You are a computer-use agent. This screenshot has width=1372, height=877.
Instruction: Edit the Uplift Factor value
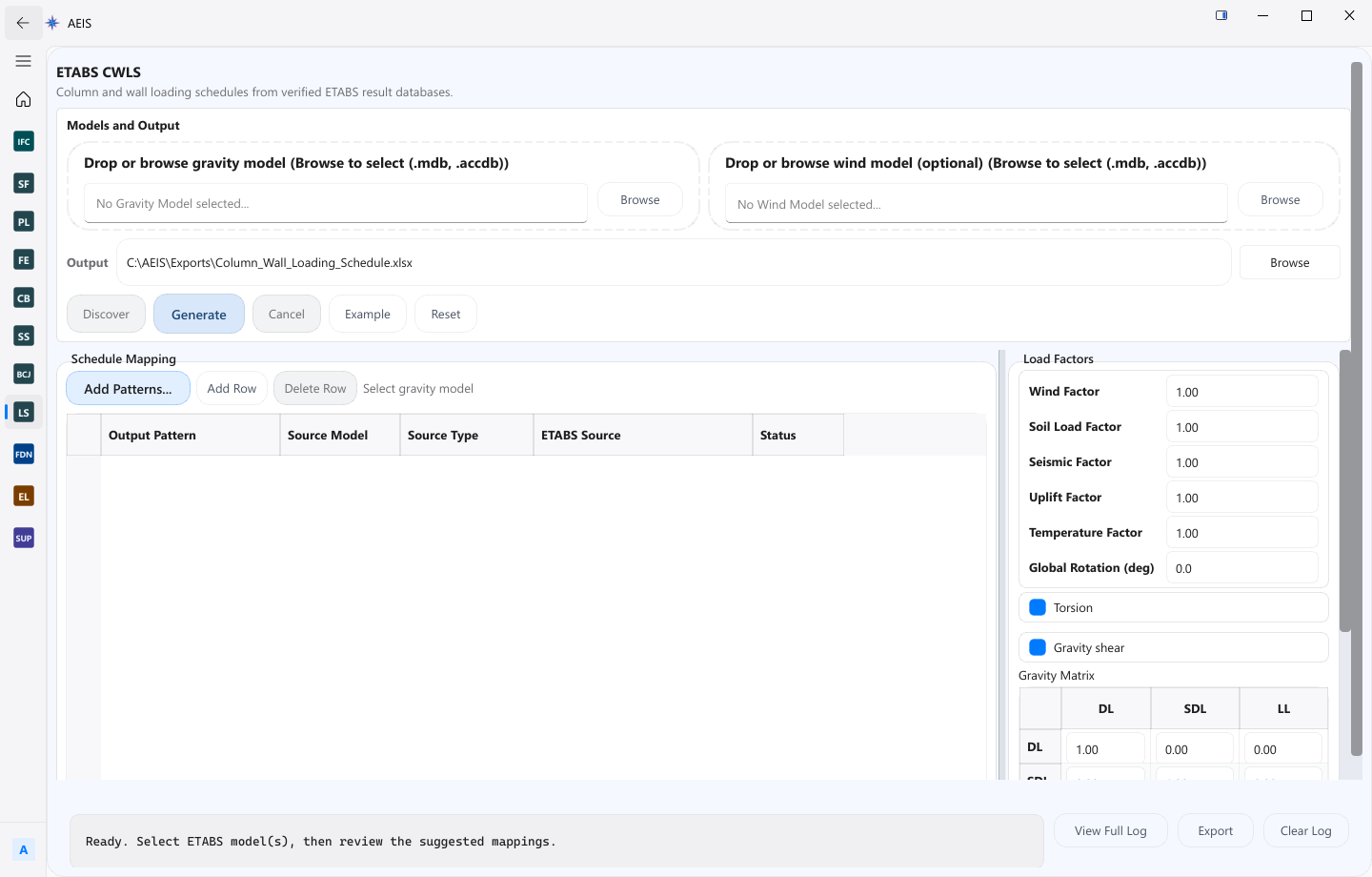(x=1241, y=498)
